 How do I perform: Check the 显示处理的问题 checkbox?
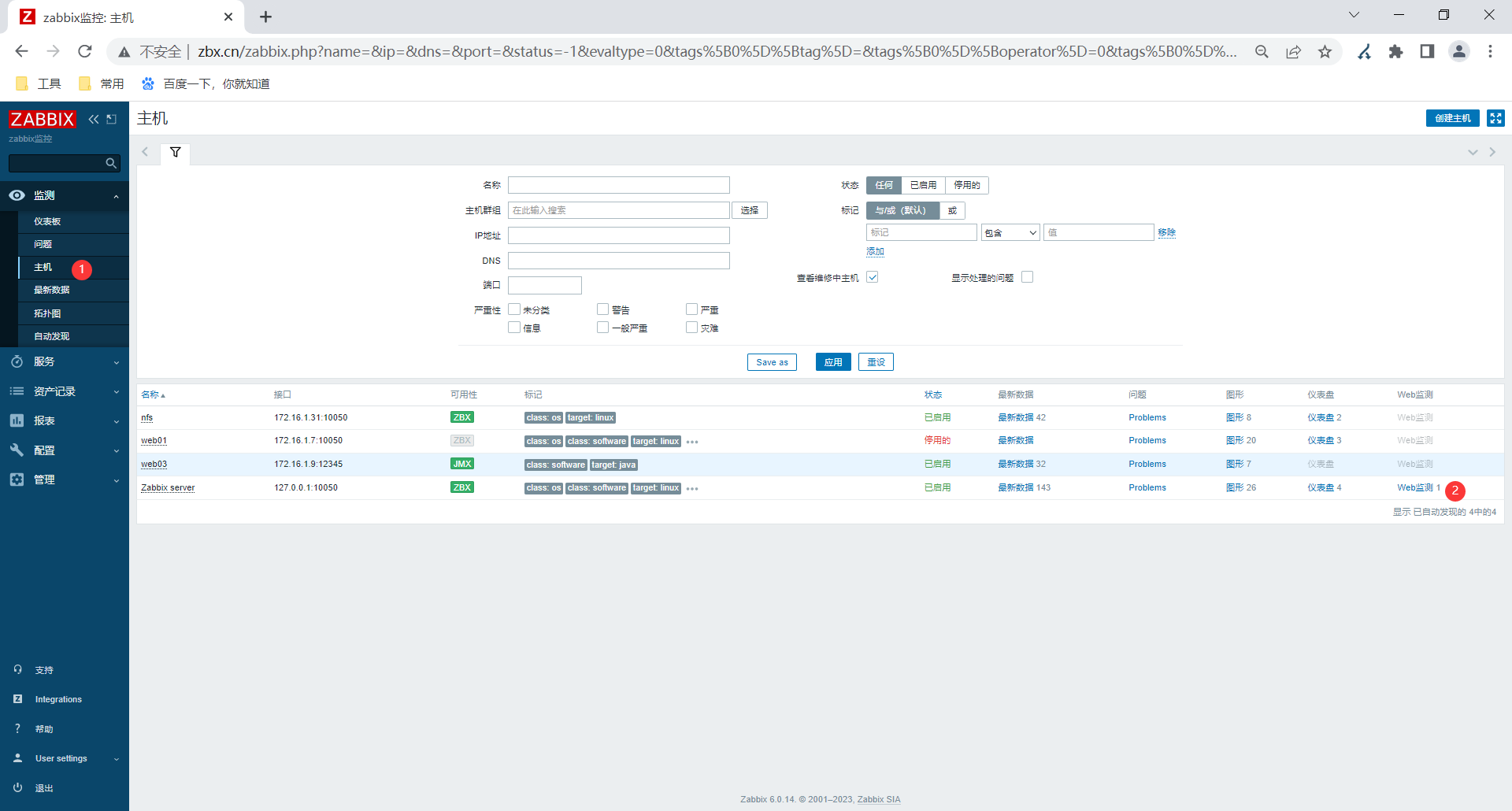[x=1027, y=277]
